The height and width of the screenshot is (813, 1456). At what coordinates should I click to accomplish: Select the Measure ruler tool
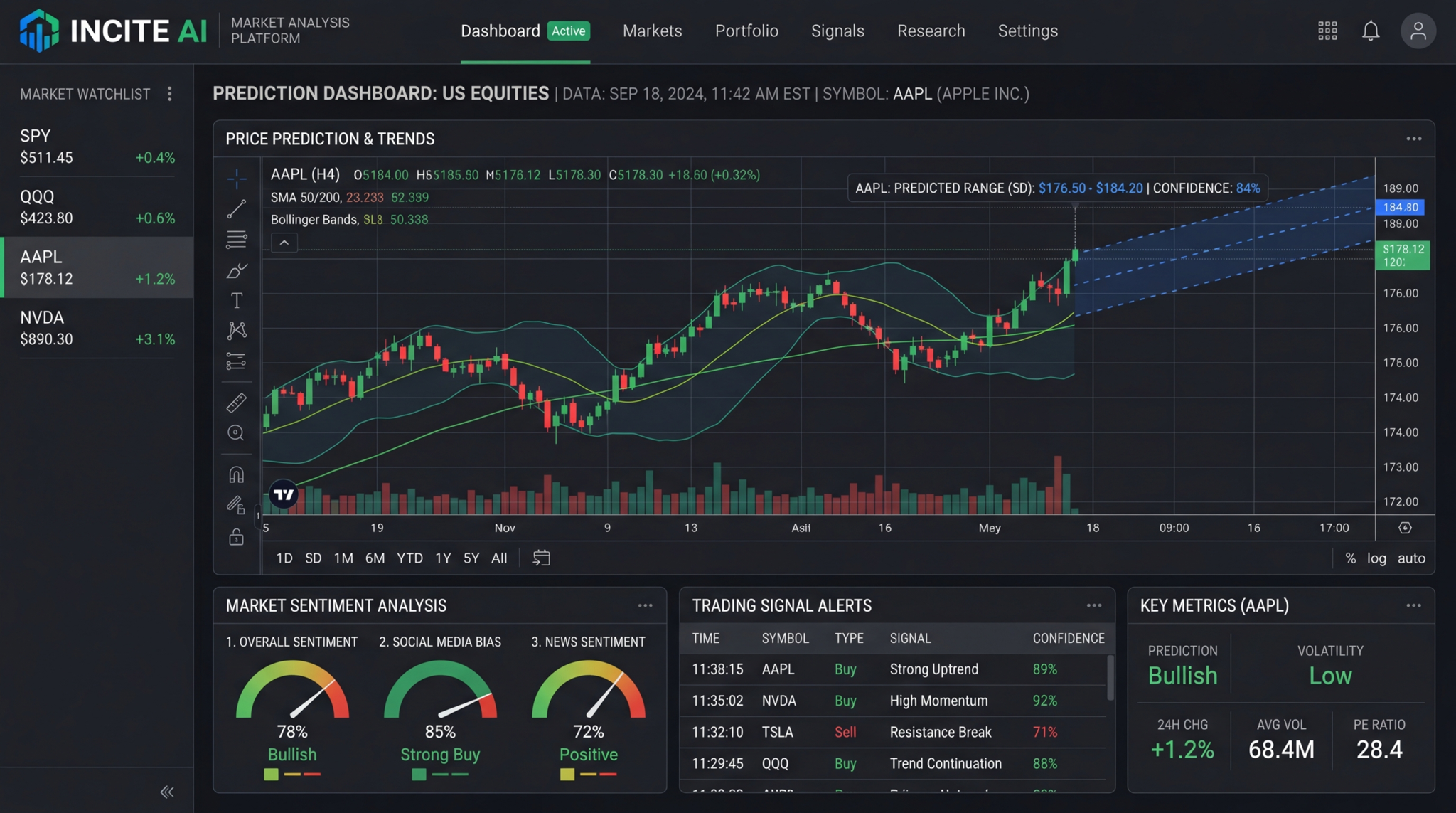coord(236,402)
